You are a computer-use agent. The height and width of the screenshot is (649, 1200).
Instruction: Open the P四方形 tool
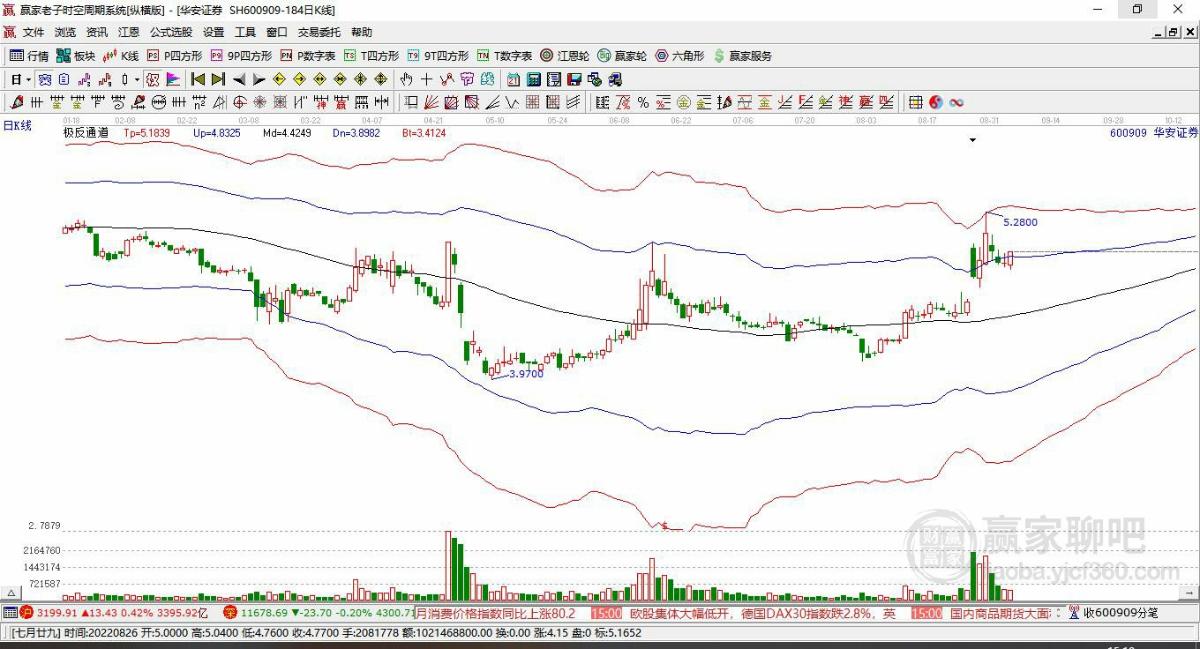coord(175,56)
